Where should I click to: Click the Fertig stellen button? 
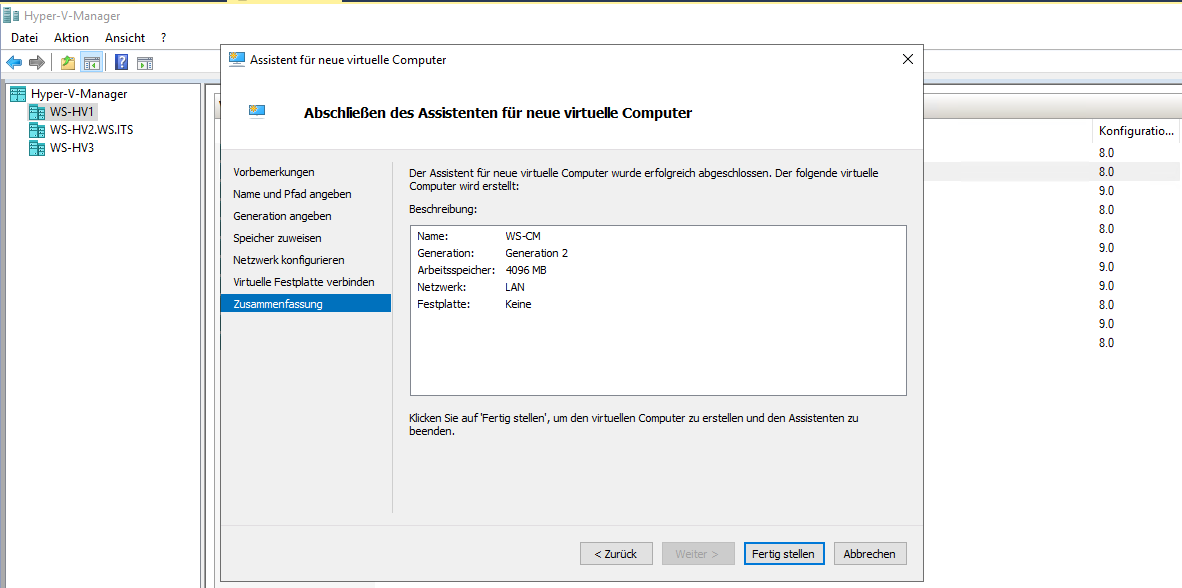(784, 553)
